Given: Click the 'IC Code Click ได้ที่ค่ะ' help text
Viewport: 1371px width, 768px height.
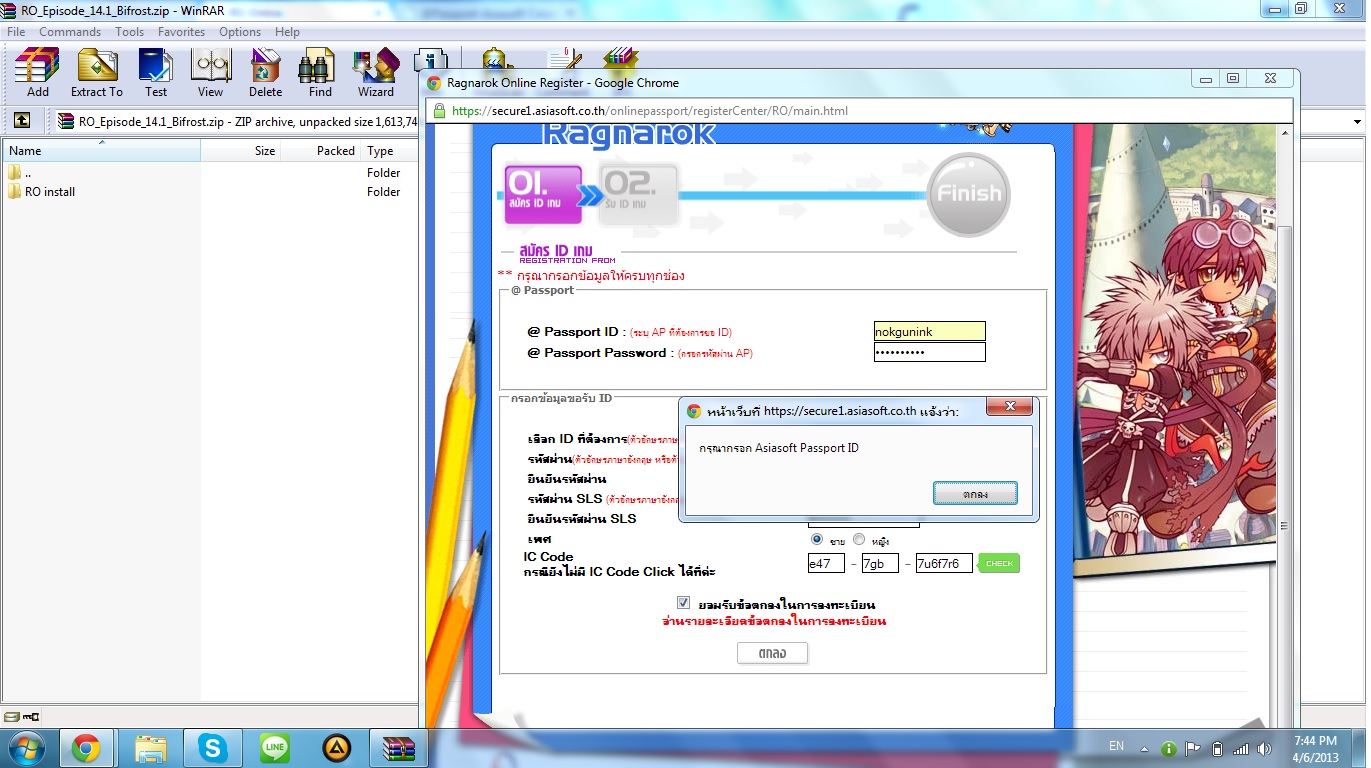Looking at the screenshot, I should 620,572.
